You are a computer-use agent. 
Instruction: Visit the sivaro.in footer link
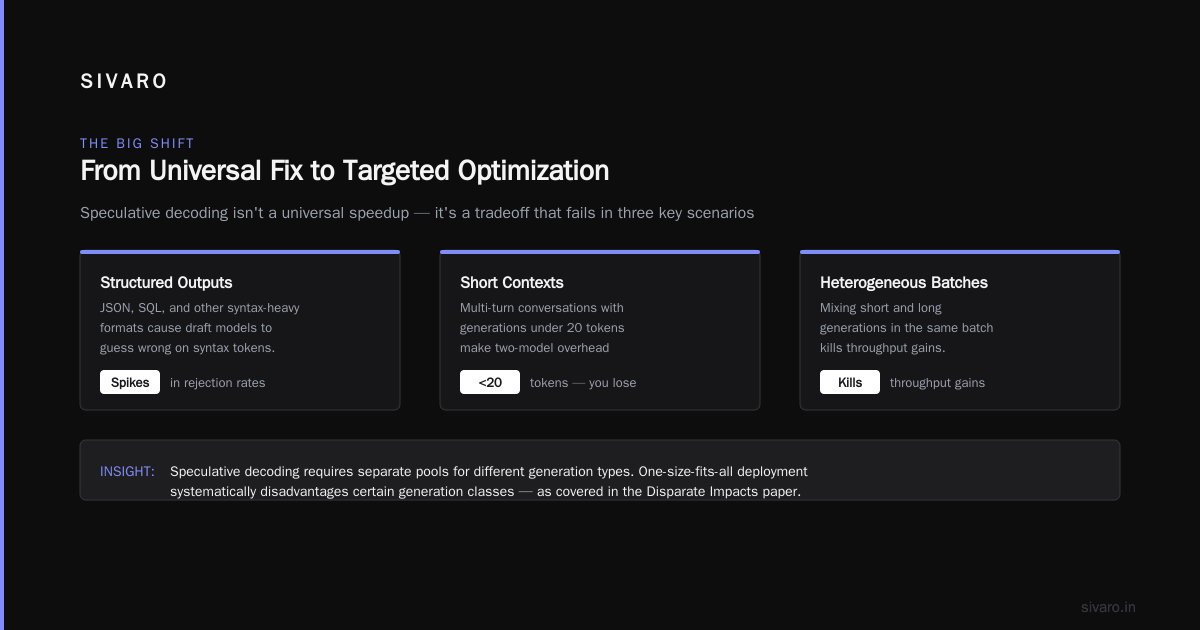(x=1108, y=607)
